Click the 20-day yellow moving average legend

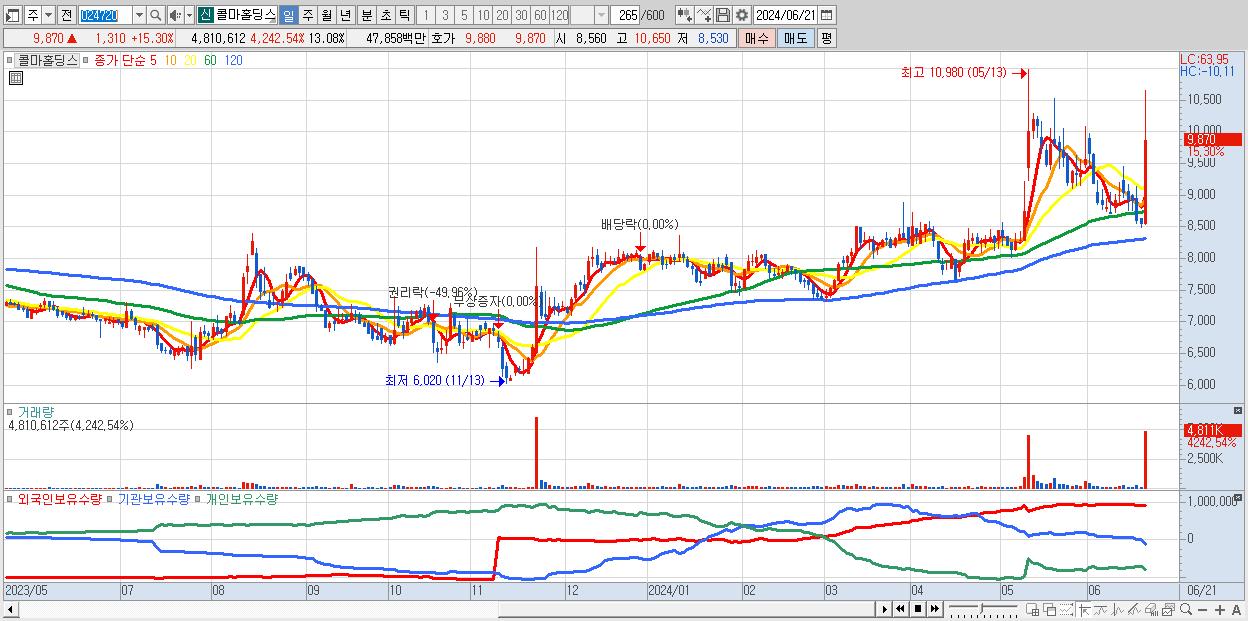coord(191,60)
